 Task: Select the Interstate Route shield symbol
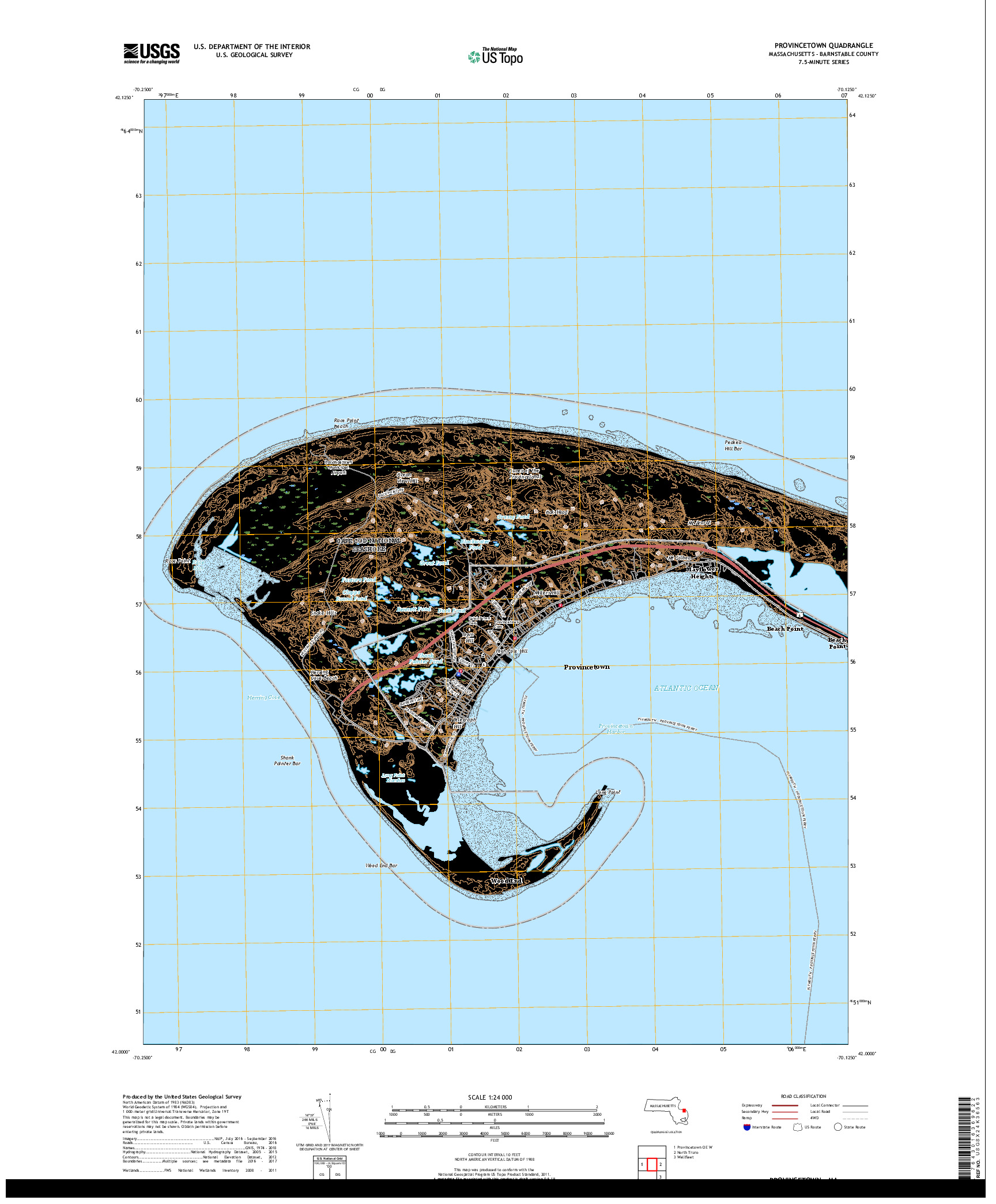(747, 1127)
